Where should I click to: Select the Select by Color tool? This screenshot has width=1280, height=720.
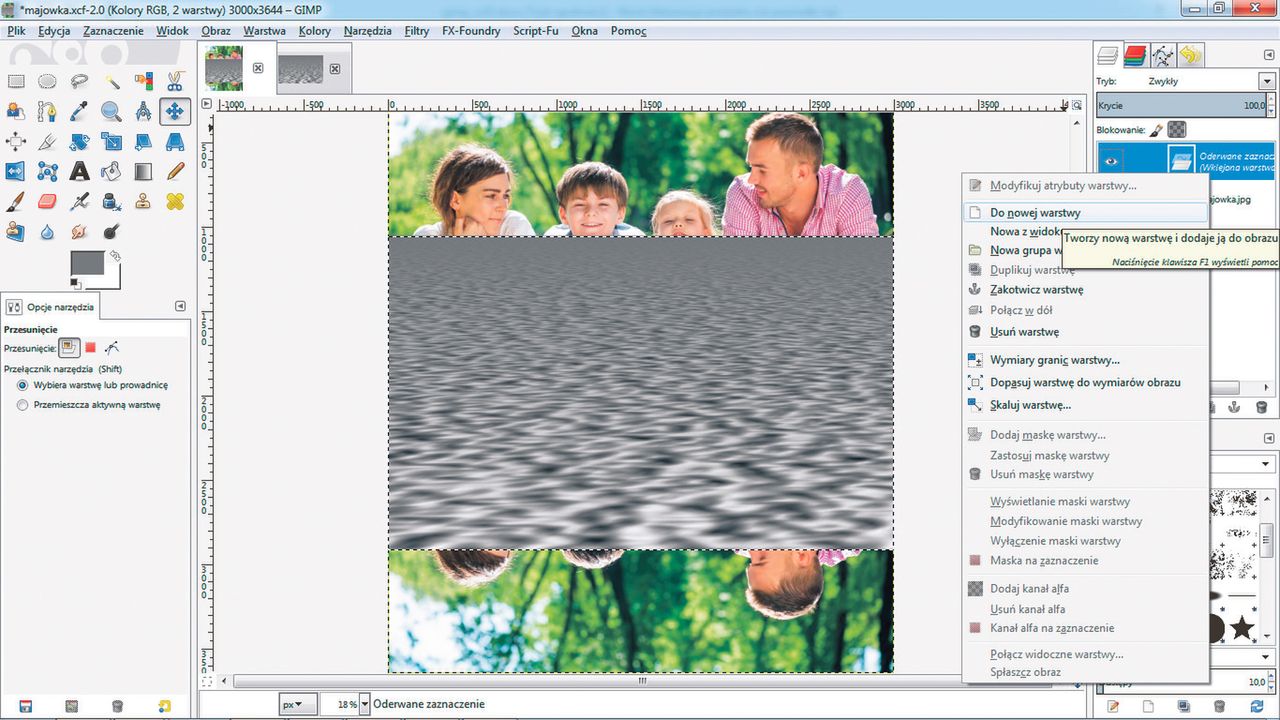[143, 82]
